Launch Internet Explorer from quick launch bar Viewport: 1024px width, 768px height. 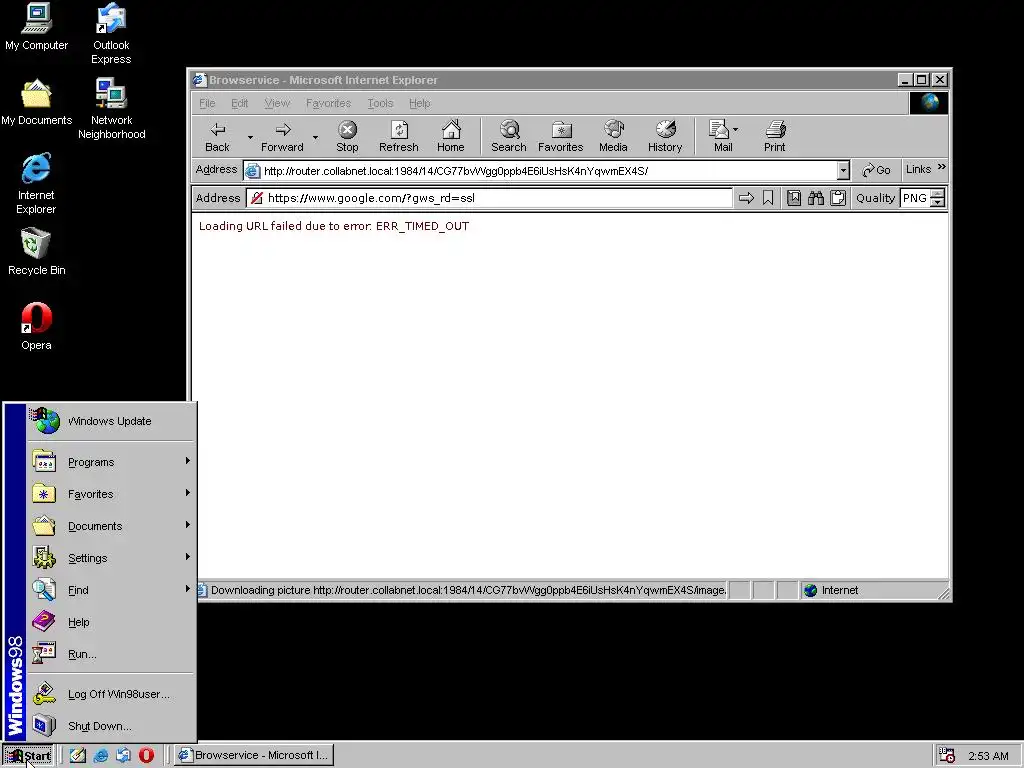click(101, 755)
